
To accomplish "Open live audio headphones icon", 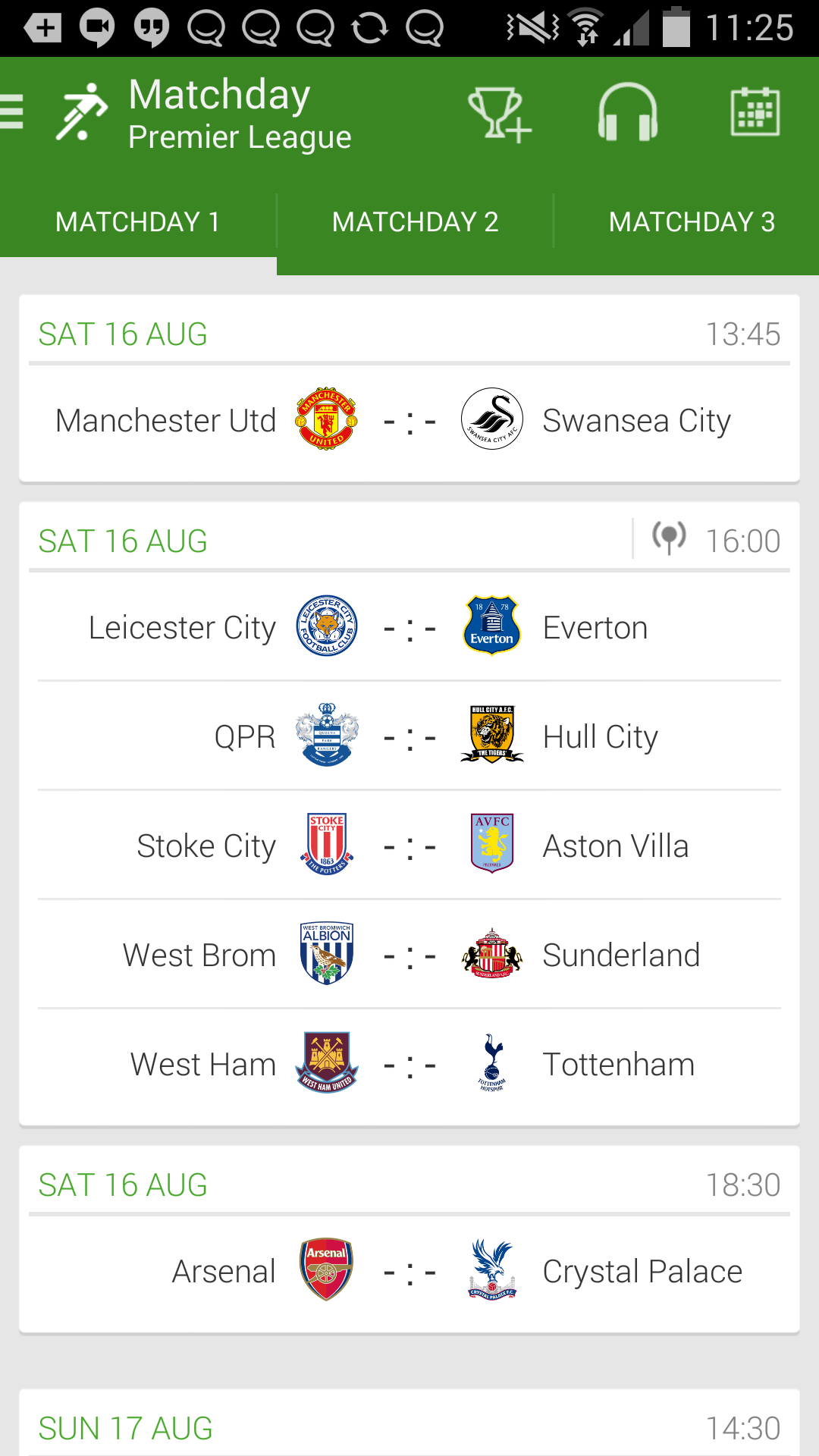I will [x=627, y=114].
